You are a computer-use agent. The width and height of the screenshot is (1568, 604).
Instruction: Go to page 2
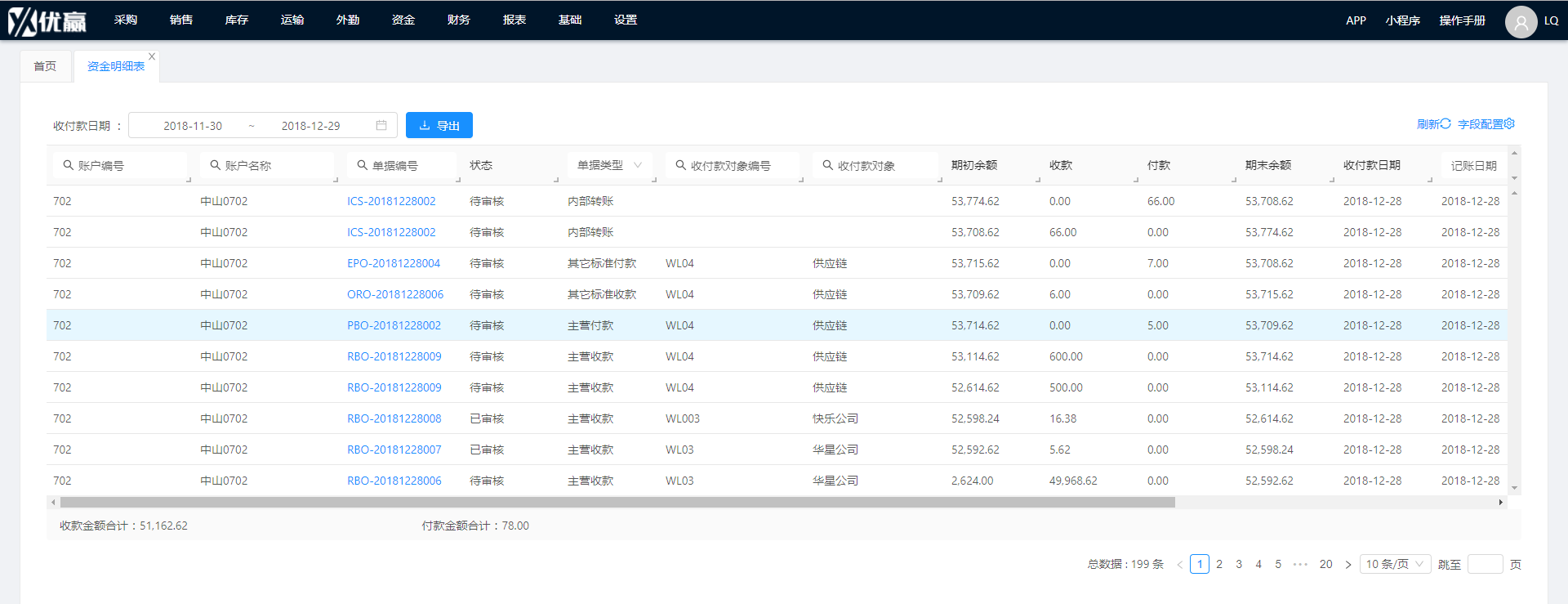(x=1219, y=564)
